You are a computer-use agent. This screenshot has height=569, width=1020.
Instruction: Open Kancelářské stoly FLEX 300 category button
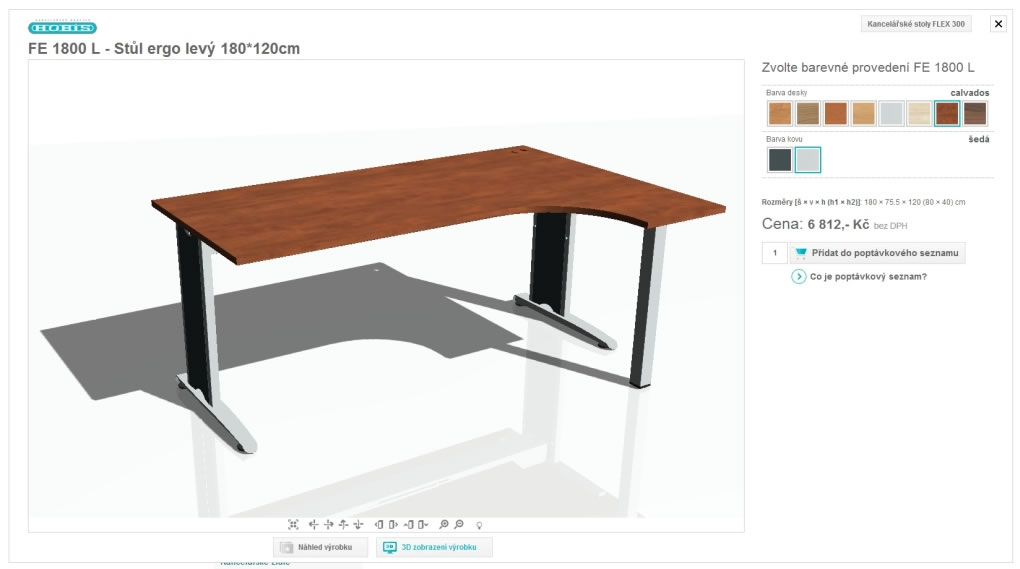(915, 24)
